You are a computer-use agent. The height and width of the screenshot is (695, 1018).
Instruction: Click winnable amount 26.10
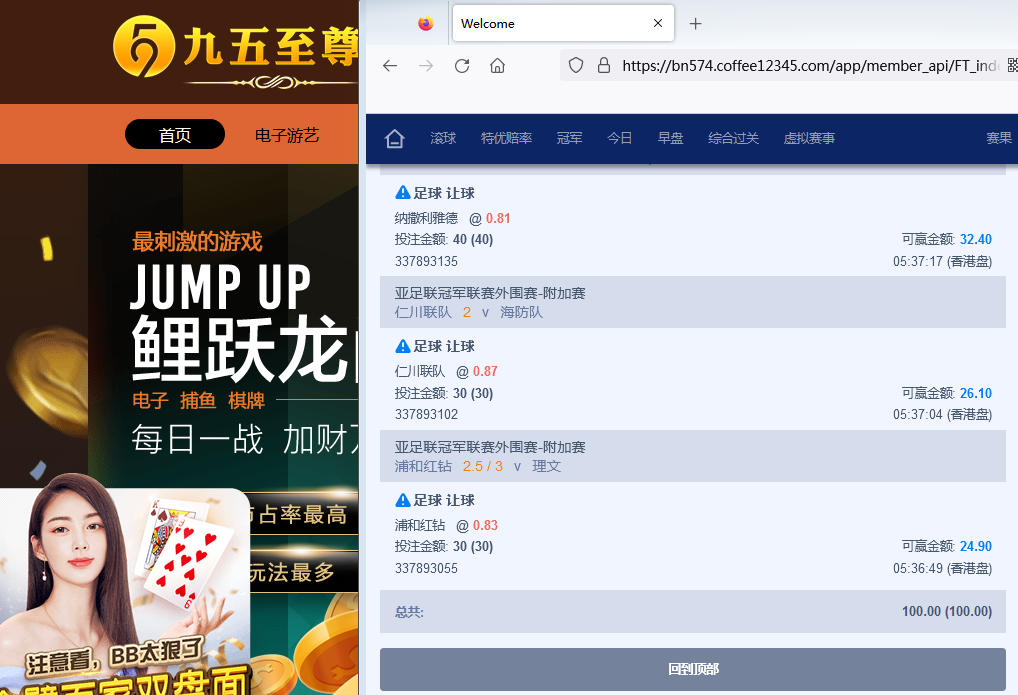coord(976,393)
